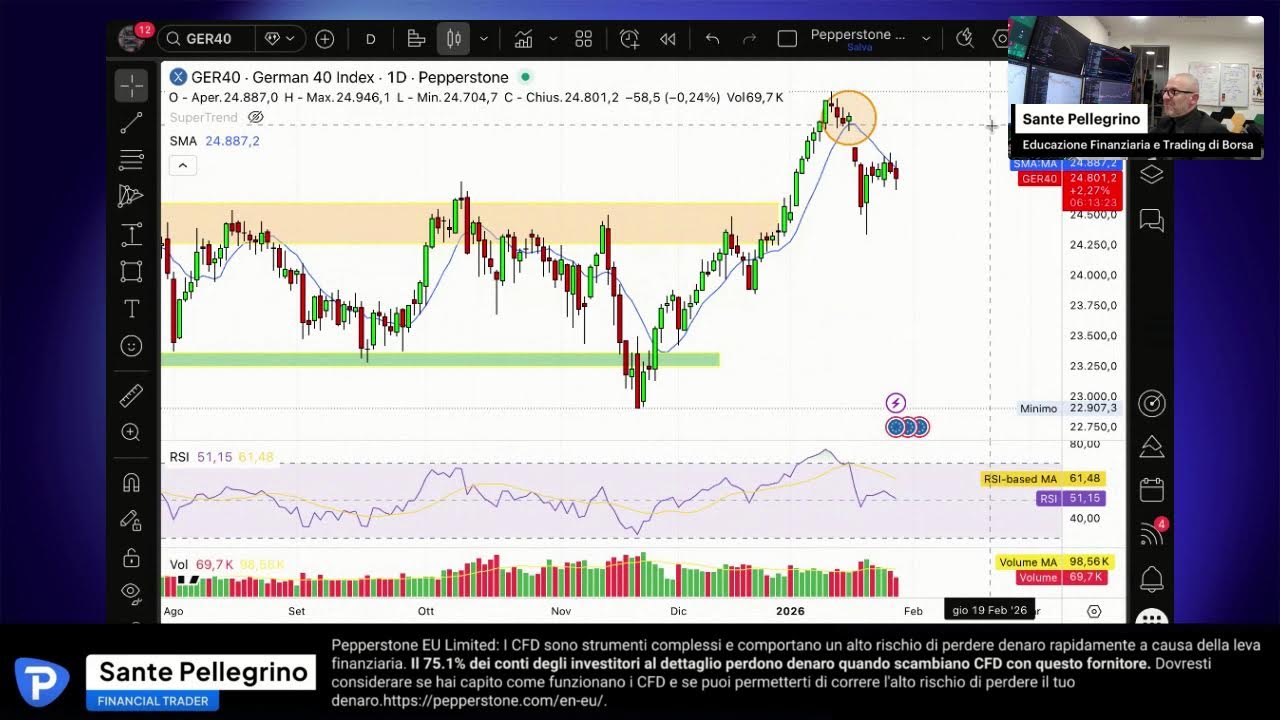
Task: Open the object tree layers panel
Action: [x=1152, y=174]
